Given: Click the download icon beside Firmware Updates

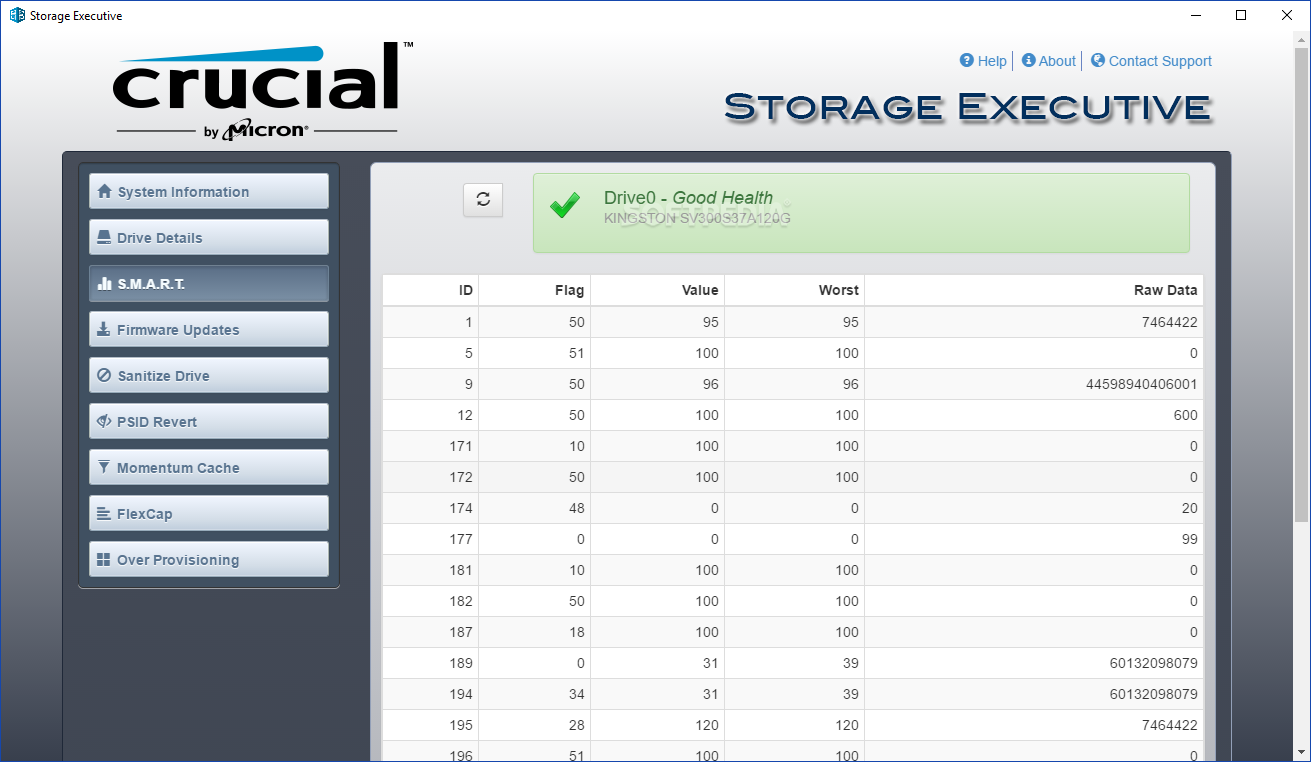Looking at the screenshot, I should (104, 330).
